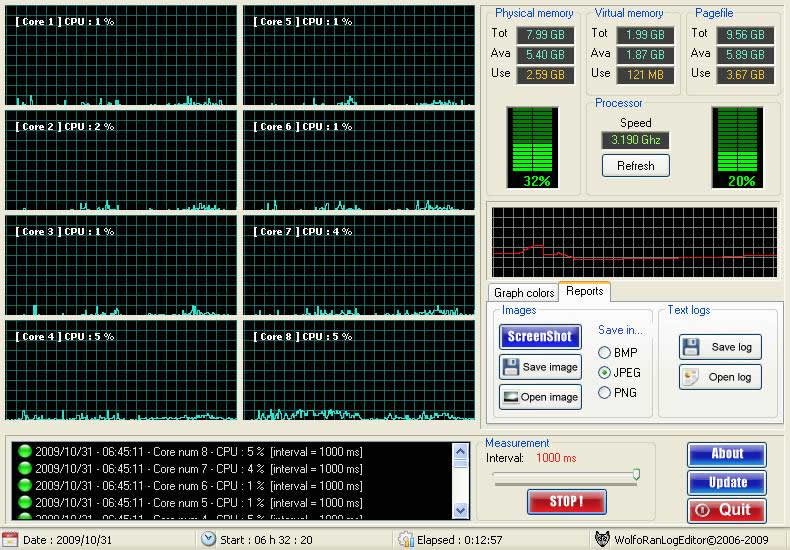The width and height of the screenshot is (790, 550).
Task: Click the virtual memory available 1.87 GB value
Action: [x=645, y=55]
